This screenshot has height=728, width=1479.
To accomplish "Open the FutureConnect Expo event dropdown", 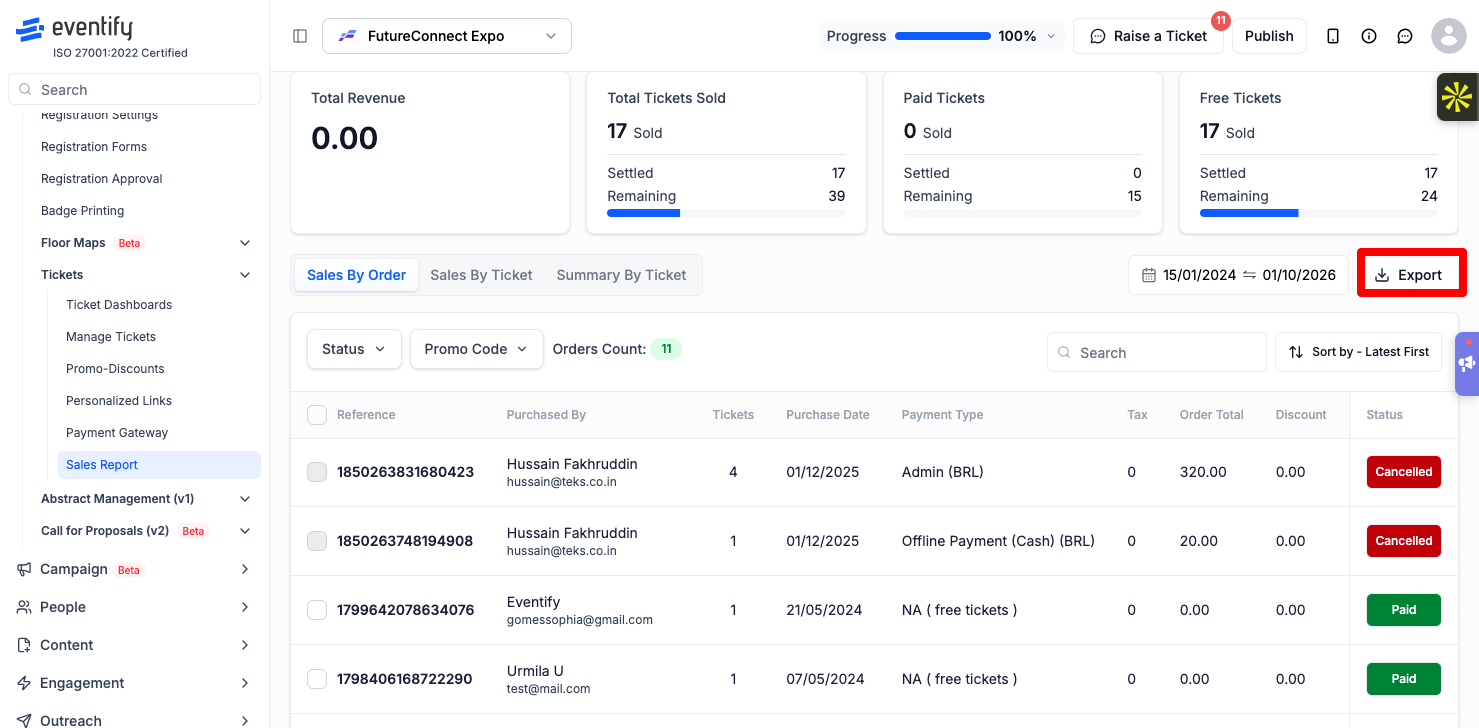I will click(x=447, y=36).
